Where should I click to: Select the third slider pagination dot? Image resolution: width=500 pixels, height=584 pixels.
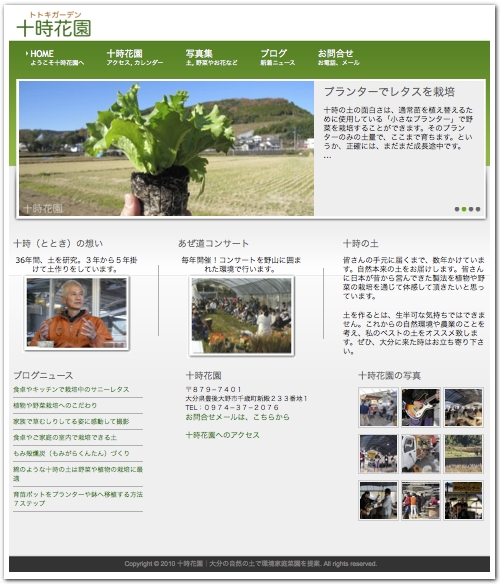471,209
